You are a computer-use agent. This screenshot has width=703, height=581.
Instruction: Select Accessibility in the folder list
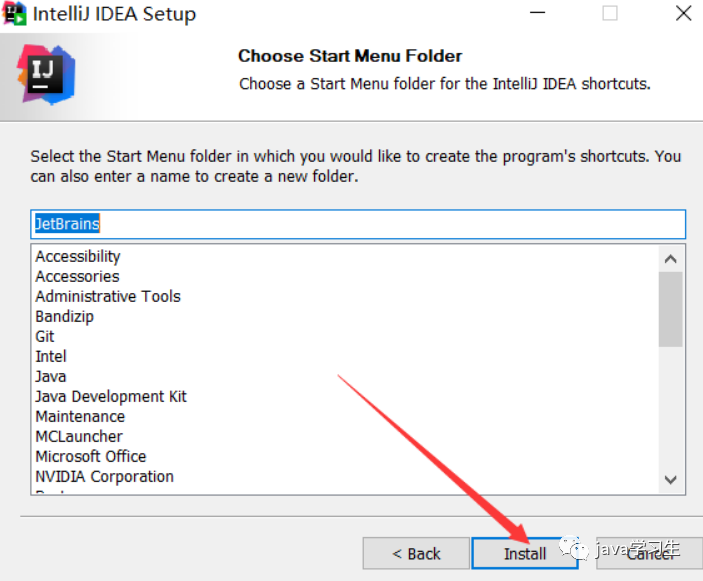(x=78, y=257)
